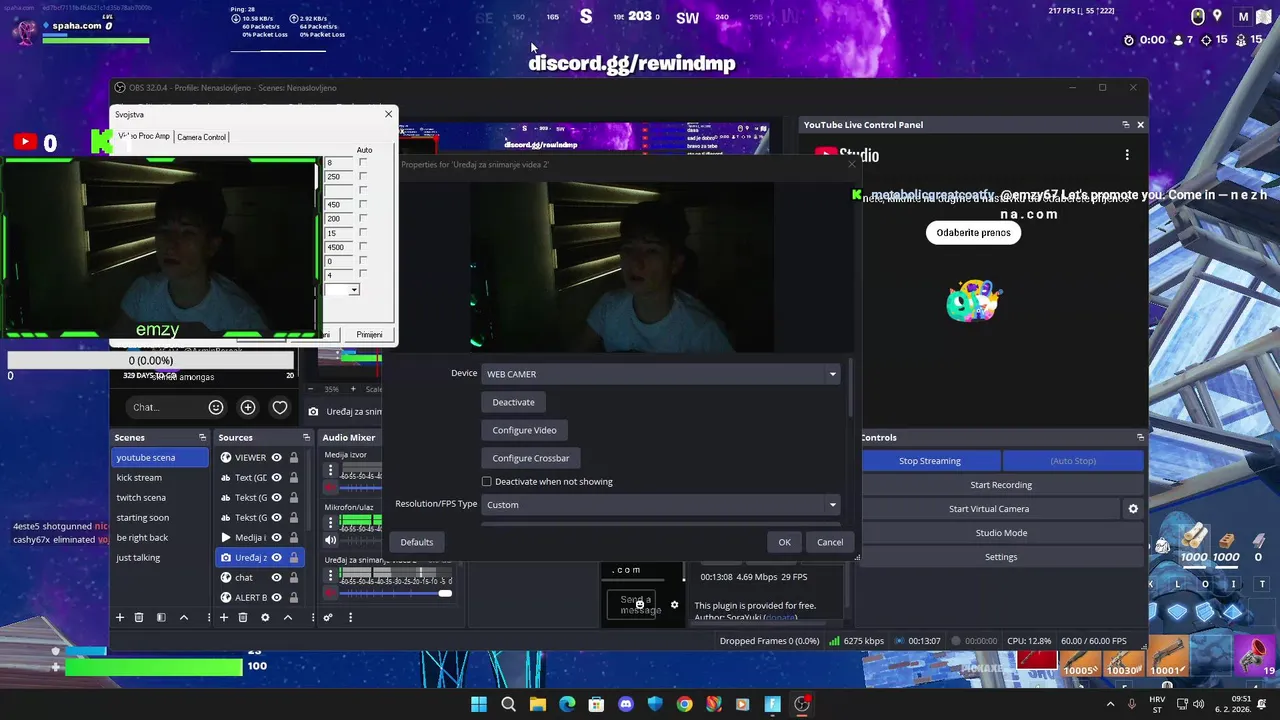Open Audio Mixer three-dot menu at bottom
1280x720 pixels.
[350, 618]
